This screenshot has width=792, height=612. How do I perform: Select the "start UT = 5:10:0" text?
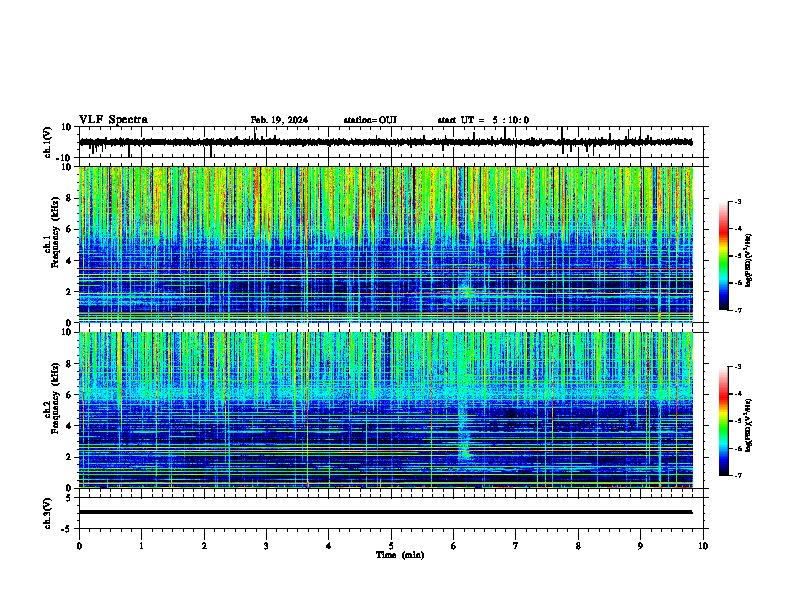tap(483, 120)
